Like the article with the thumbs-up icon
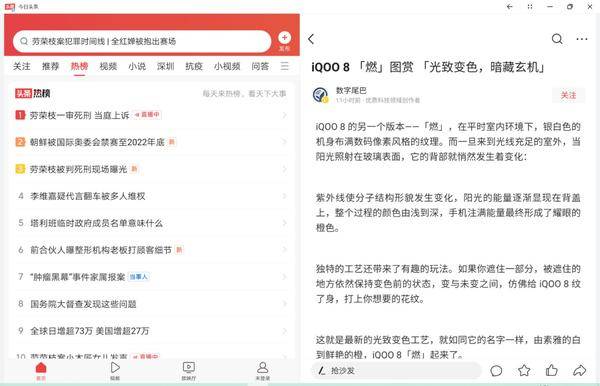The image size is (600, 386). (551, 370)
